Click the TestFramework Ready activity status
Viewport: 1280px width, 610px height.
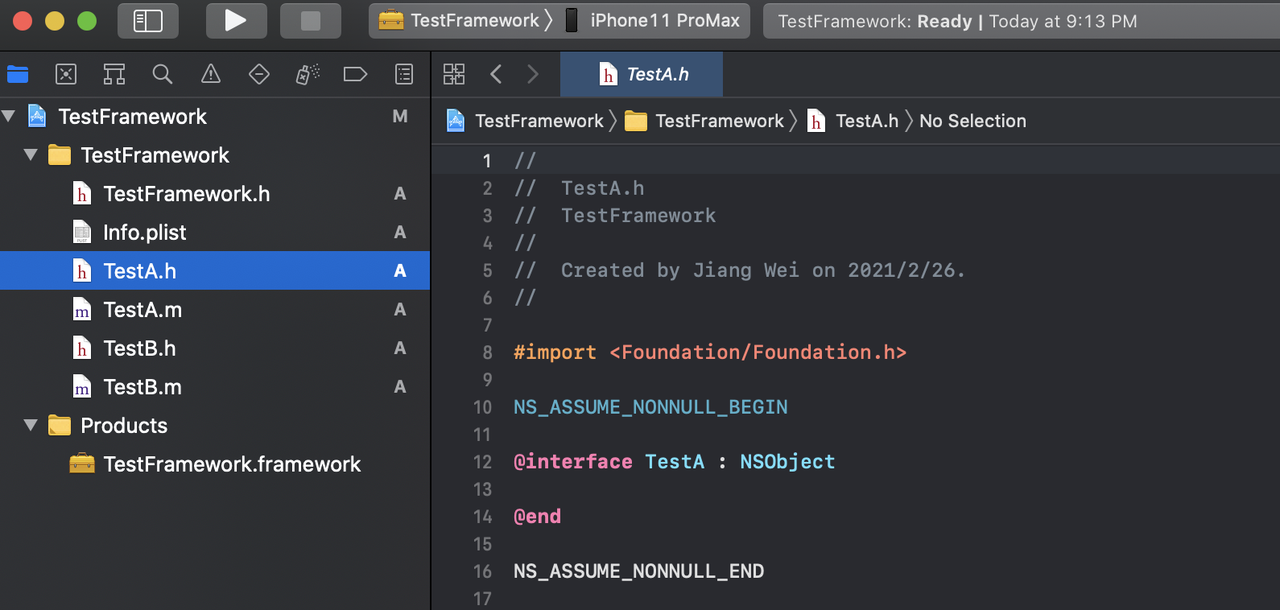tap(957, 21)
